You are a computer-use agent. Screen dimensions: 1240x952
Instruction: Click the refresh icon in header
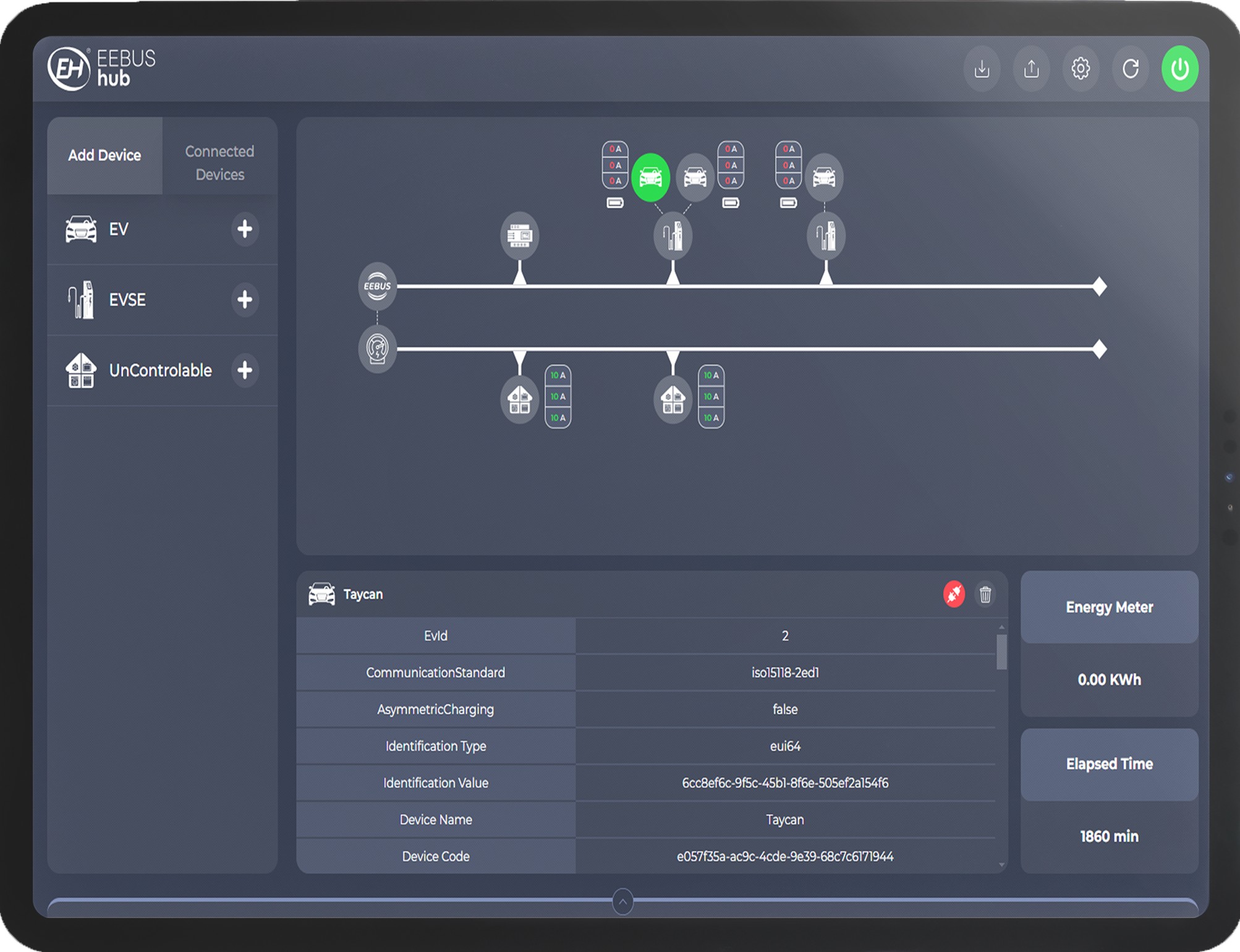[x=1130, y=69]
